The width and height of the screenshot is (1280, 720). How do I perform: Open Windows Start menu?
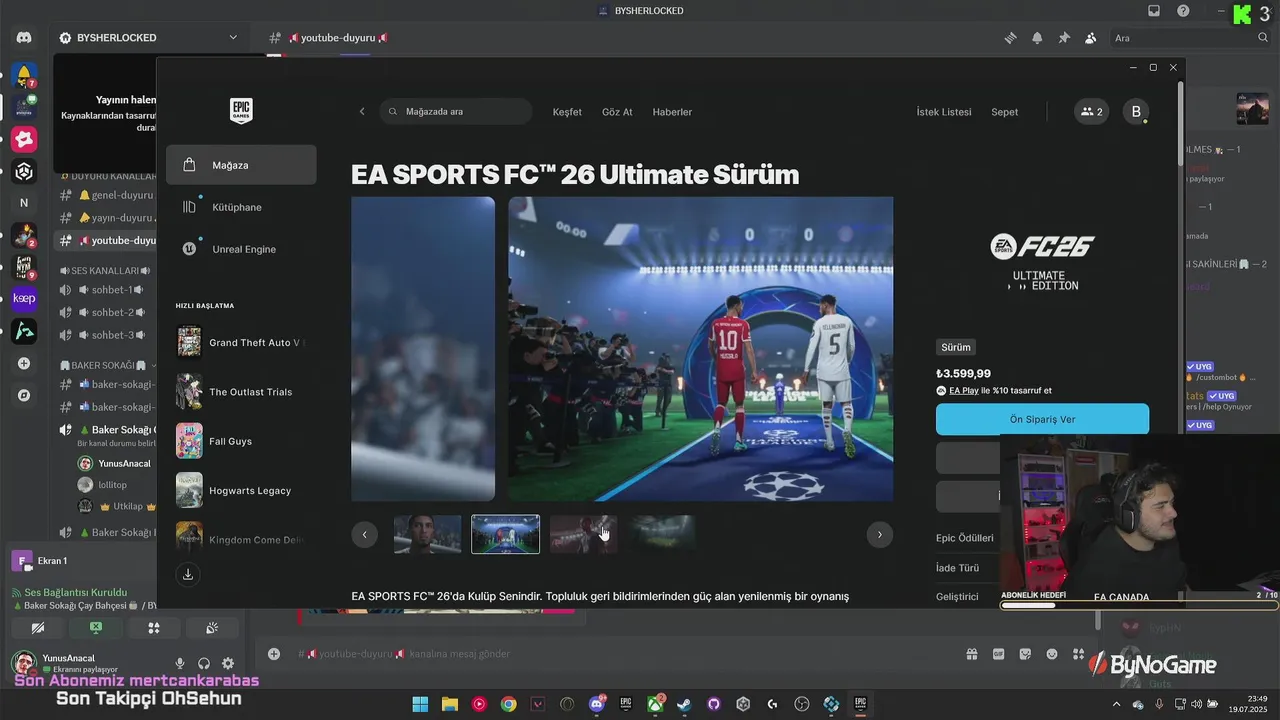click(420, 704)
